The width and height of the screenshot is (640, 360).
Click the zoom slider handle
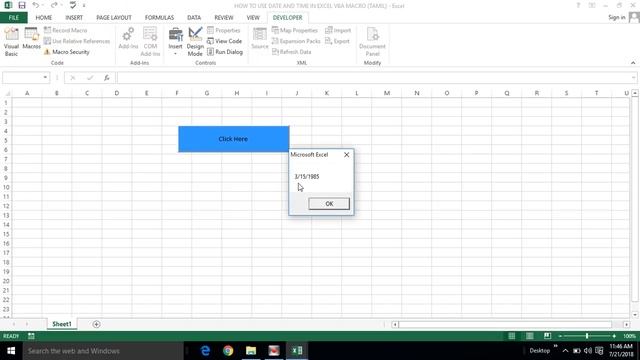[587, 336]
